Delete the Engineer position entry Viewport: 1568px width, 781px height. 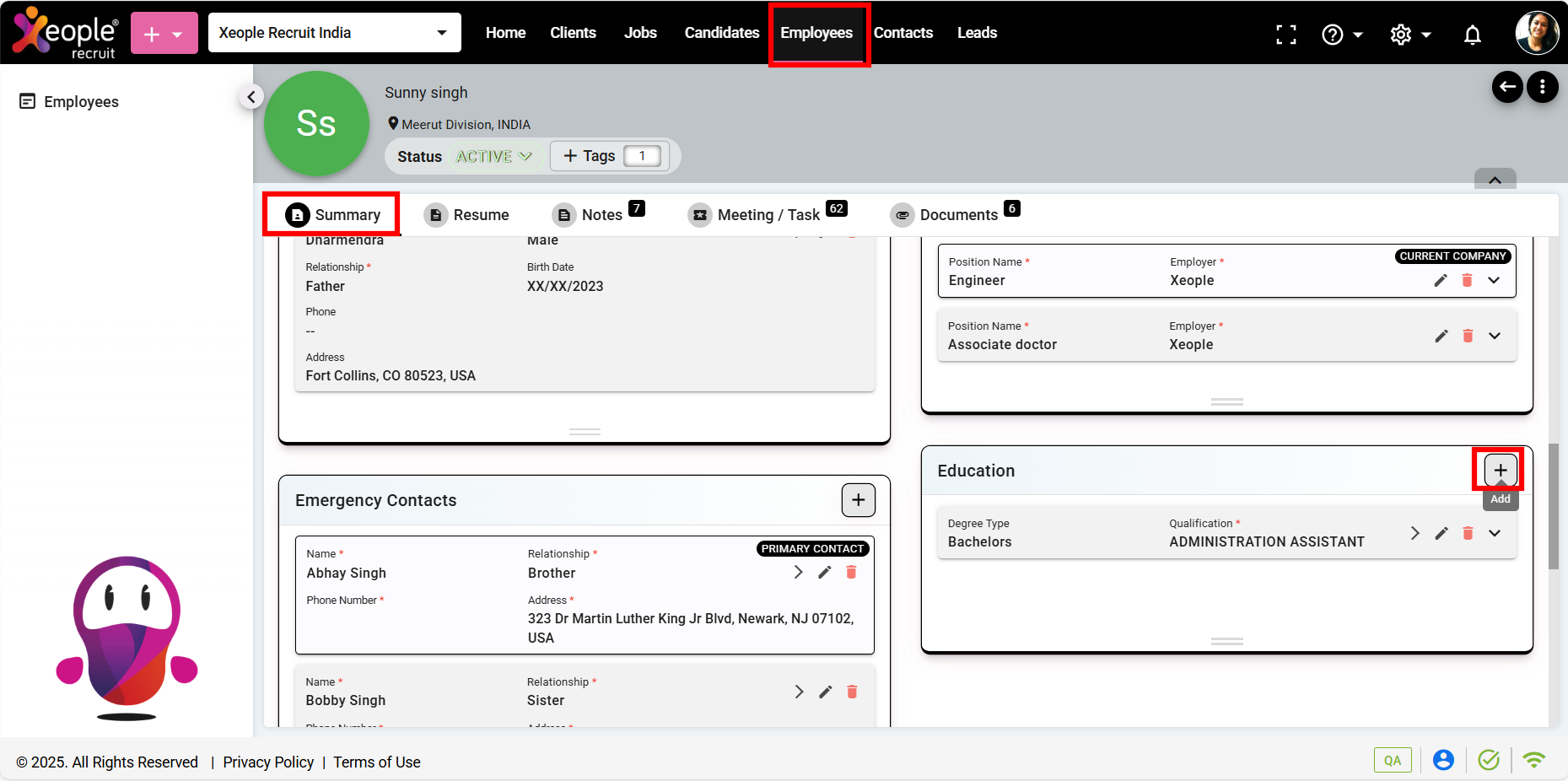[1468, 280]
